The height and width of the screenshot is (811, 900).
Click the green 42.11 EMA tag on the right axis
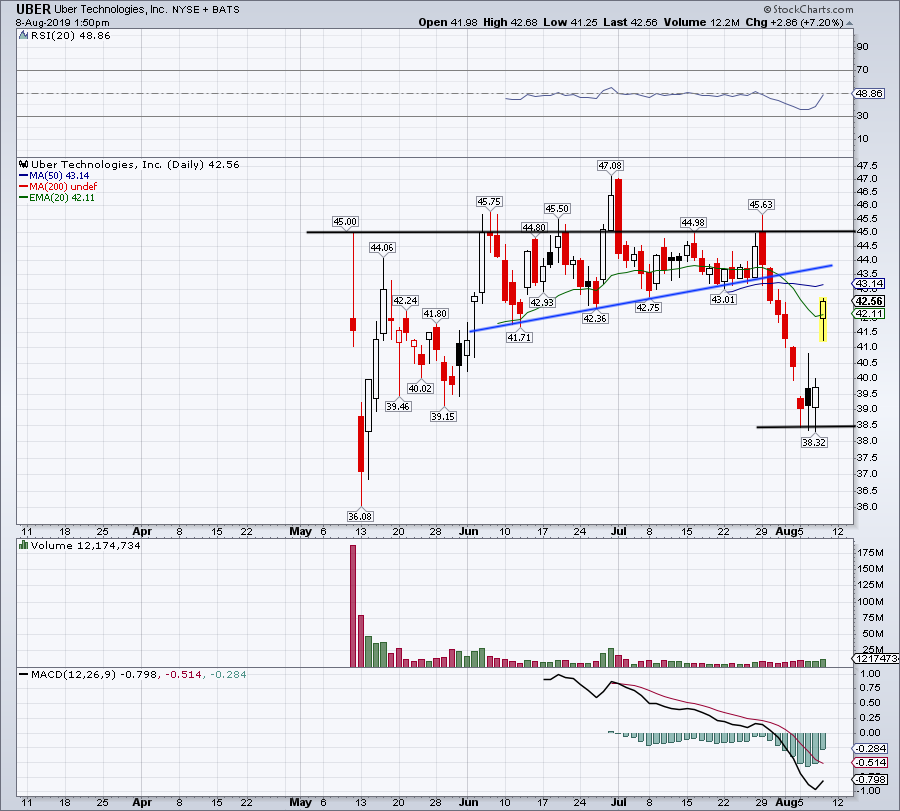click(869, 314)
